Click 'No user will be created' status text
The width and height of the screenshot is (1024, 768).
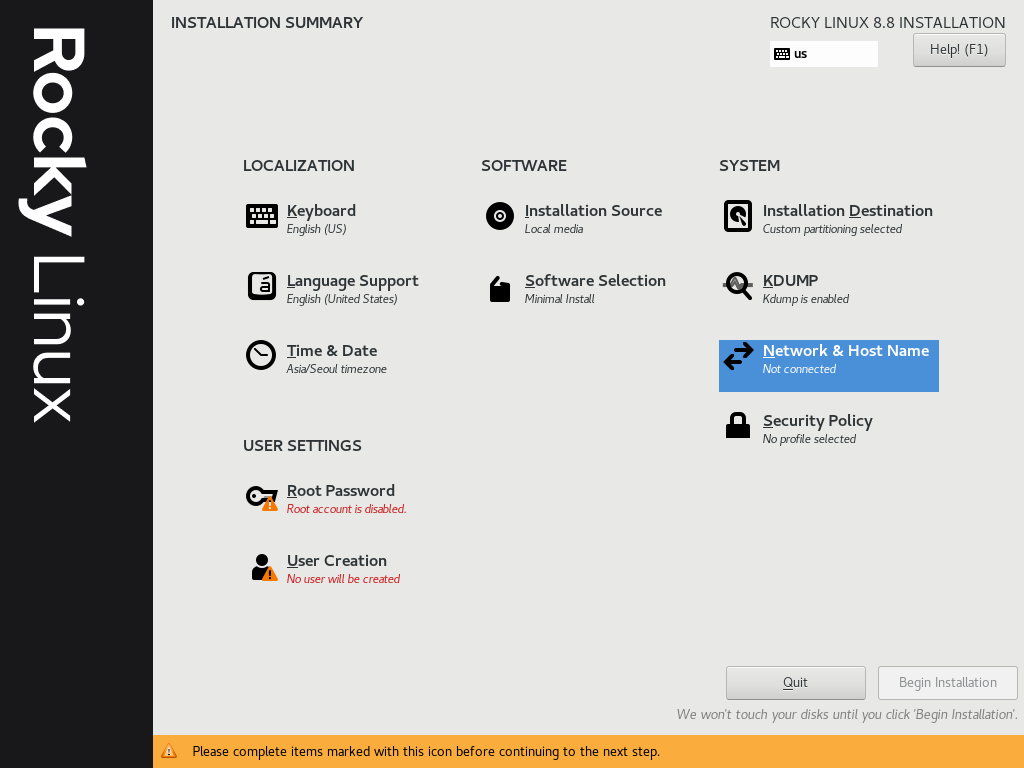343,579
